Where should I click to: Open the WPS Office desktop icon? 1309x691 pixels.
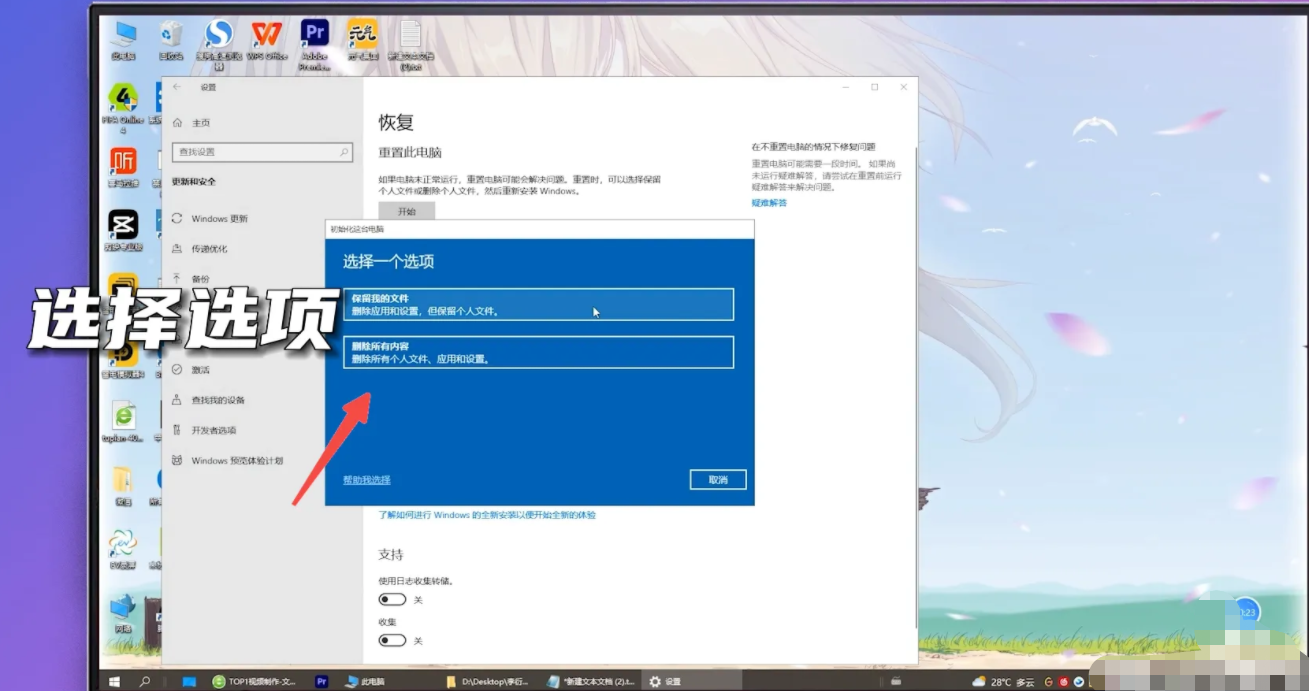click(x=266, y=36)
